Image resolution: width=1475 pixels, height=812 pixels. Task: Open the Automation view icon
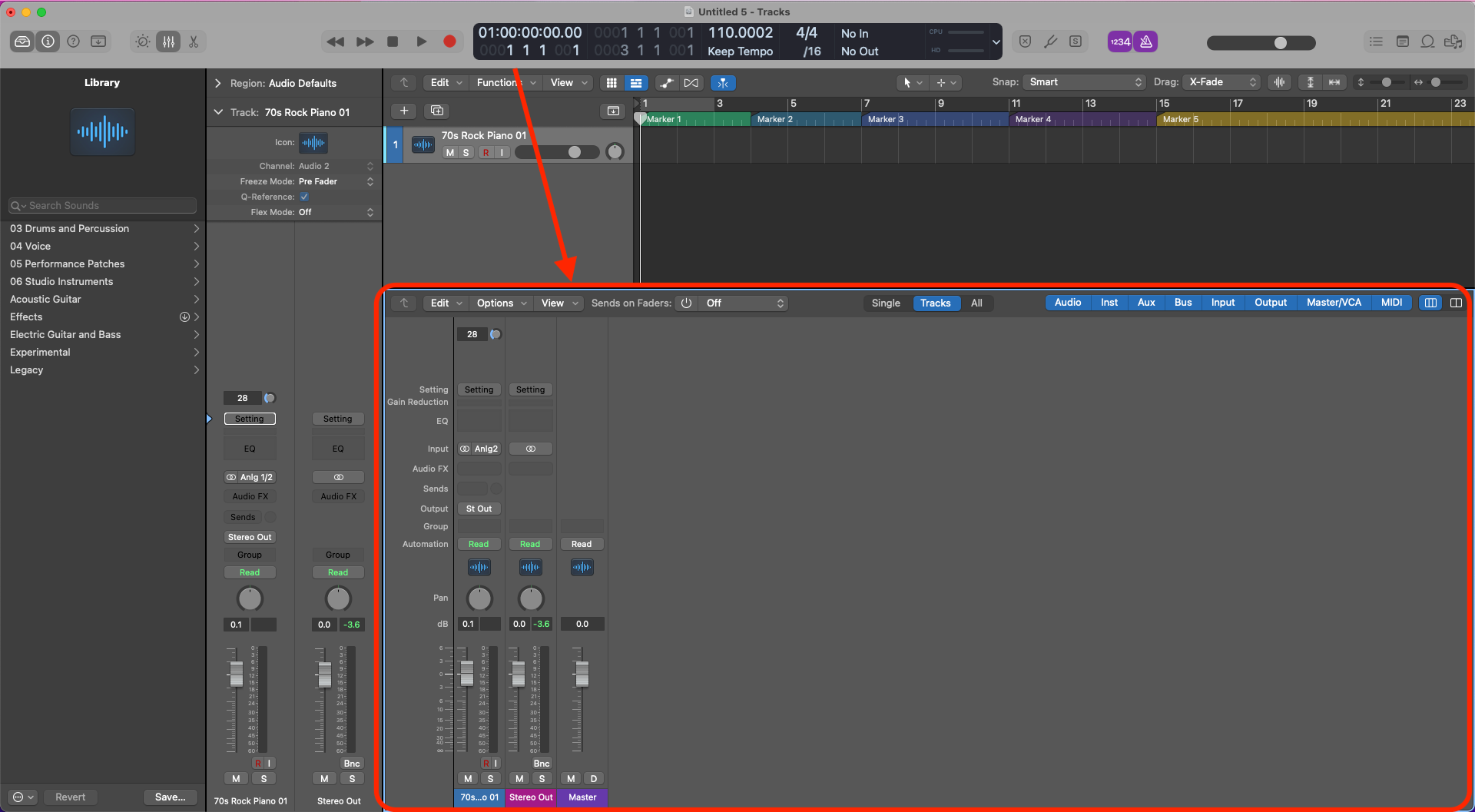pos(667,82)
